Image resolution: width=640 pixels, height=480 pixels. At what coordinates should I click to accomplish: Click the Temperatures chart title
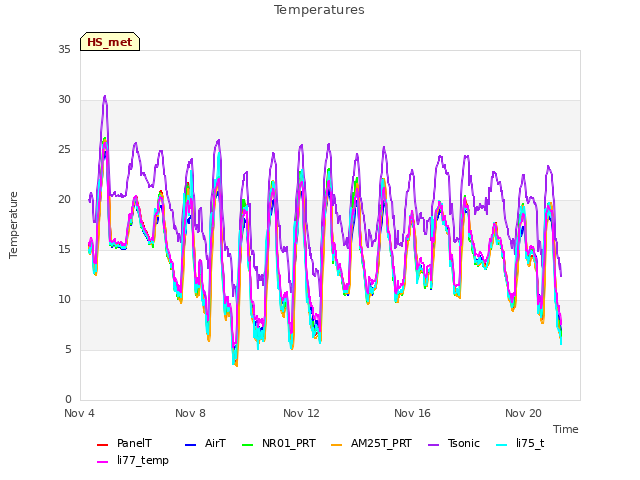click(x=319, y=10)
